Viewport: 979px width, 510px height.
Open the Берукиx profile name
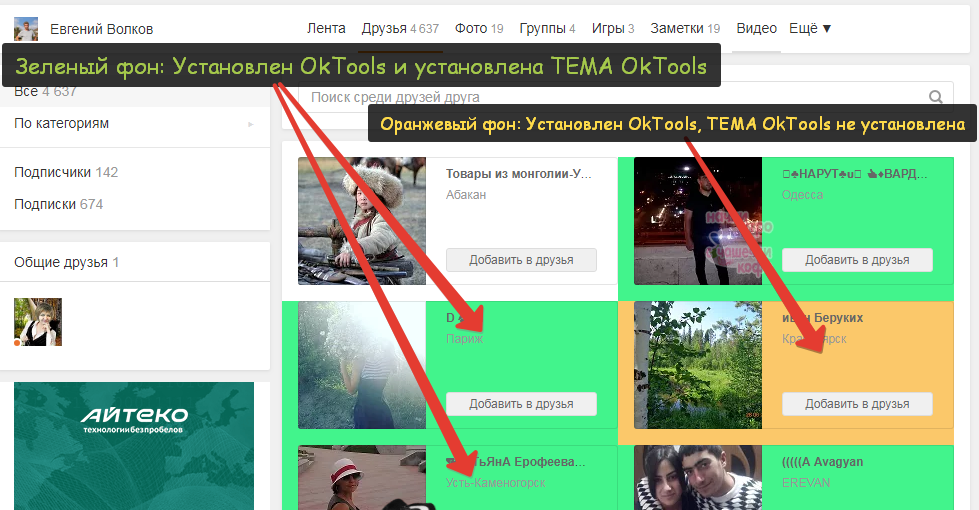pyautogui.click(x=822, y=318)
